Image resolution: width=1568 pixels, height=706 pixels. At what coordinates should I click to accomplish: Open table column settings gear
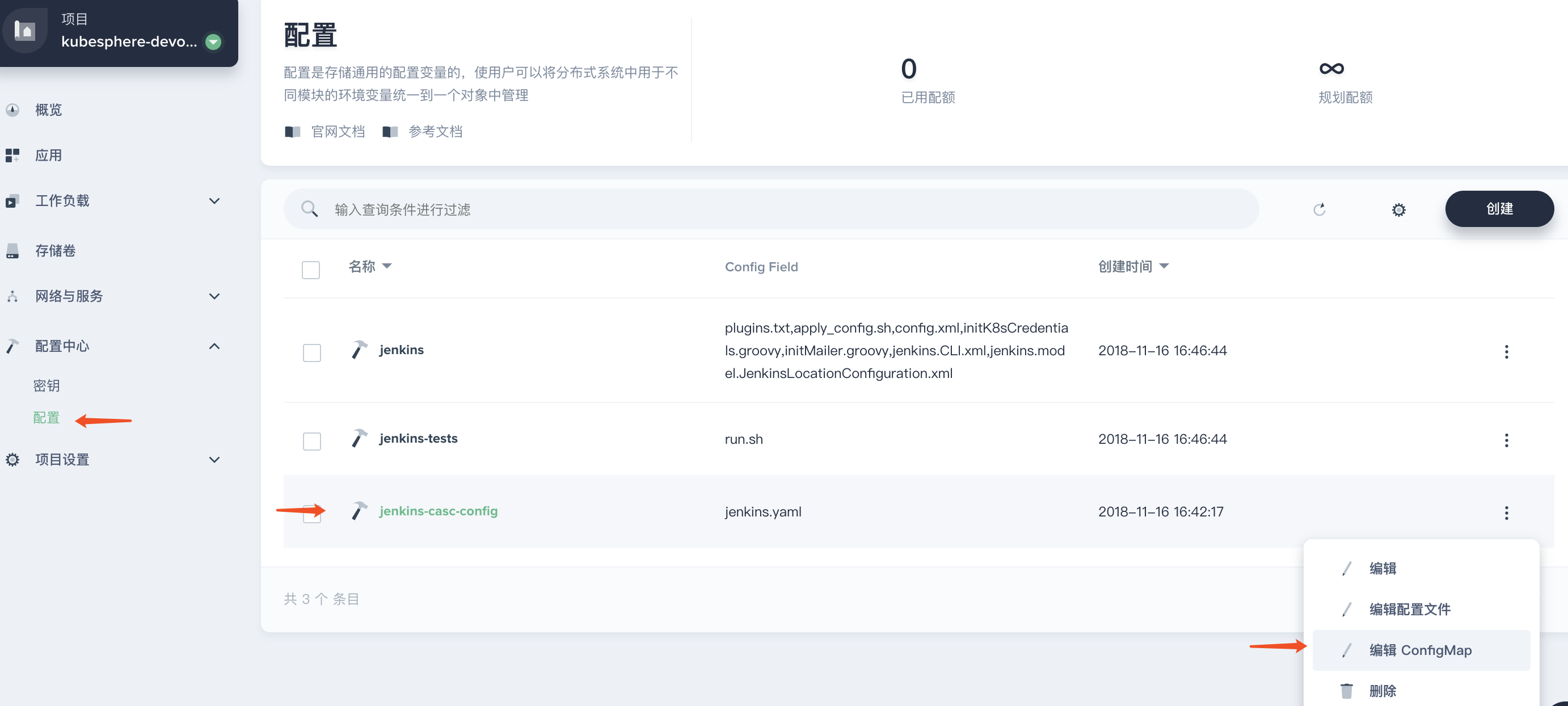coord(1399,210)
